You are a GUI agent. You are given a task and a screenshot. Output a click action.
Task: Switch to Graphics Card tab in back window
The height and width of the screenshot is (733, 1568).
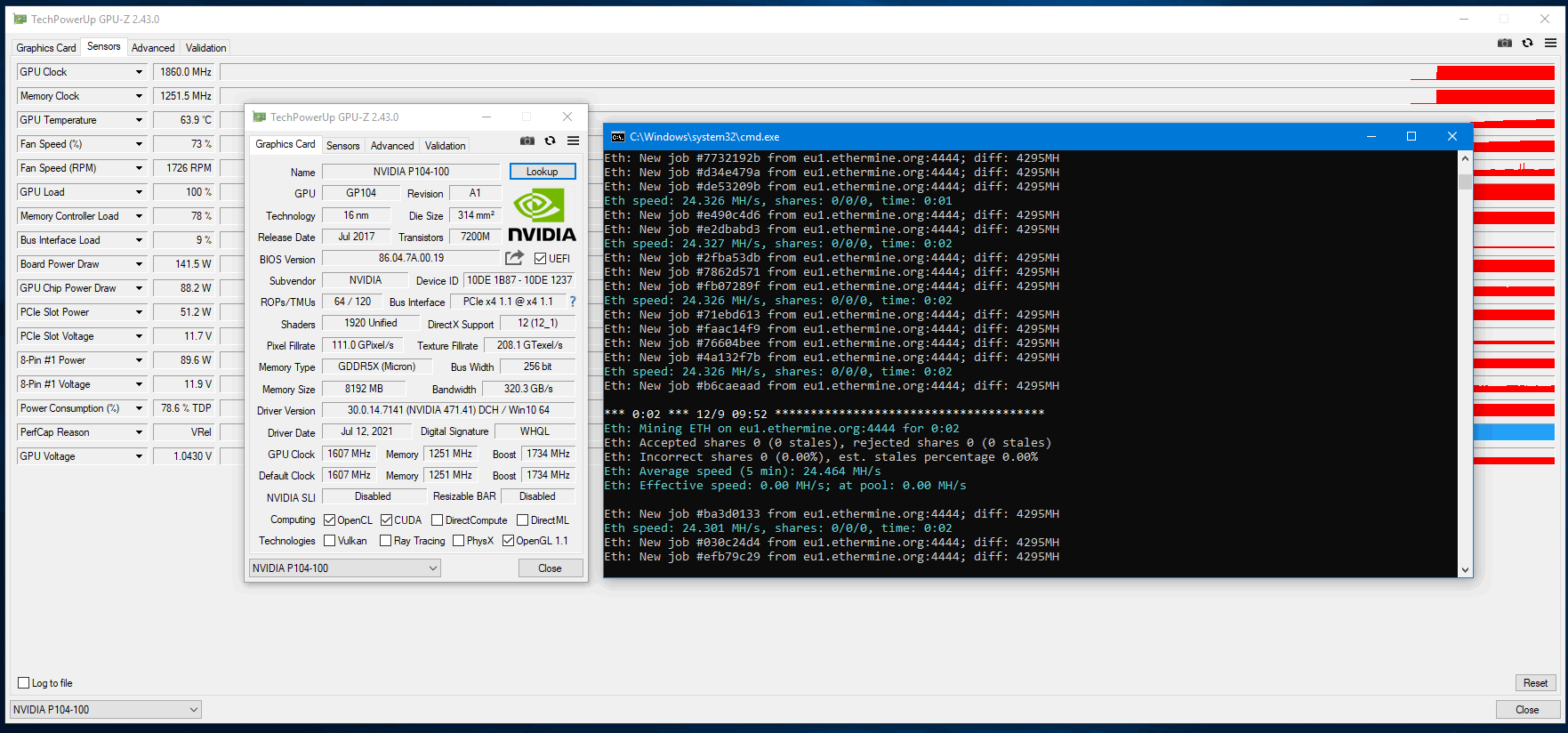(46, 48)
